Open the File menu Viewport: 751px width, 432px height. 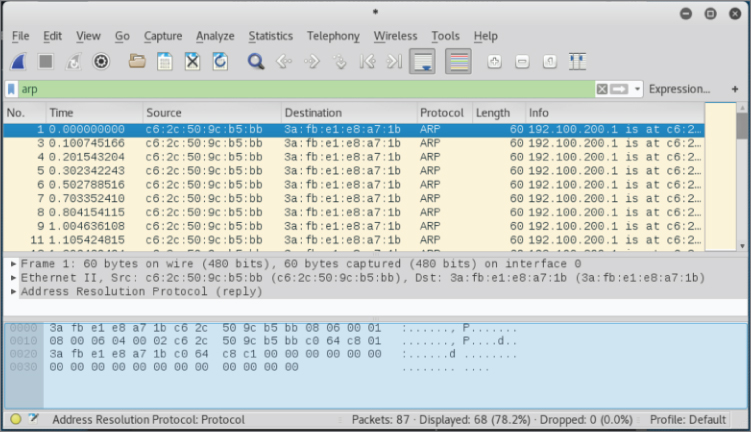click(x=21, y=36)
